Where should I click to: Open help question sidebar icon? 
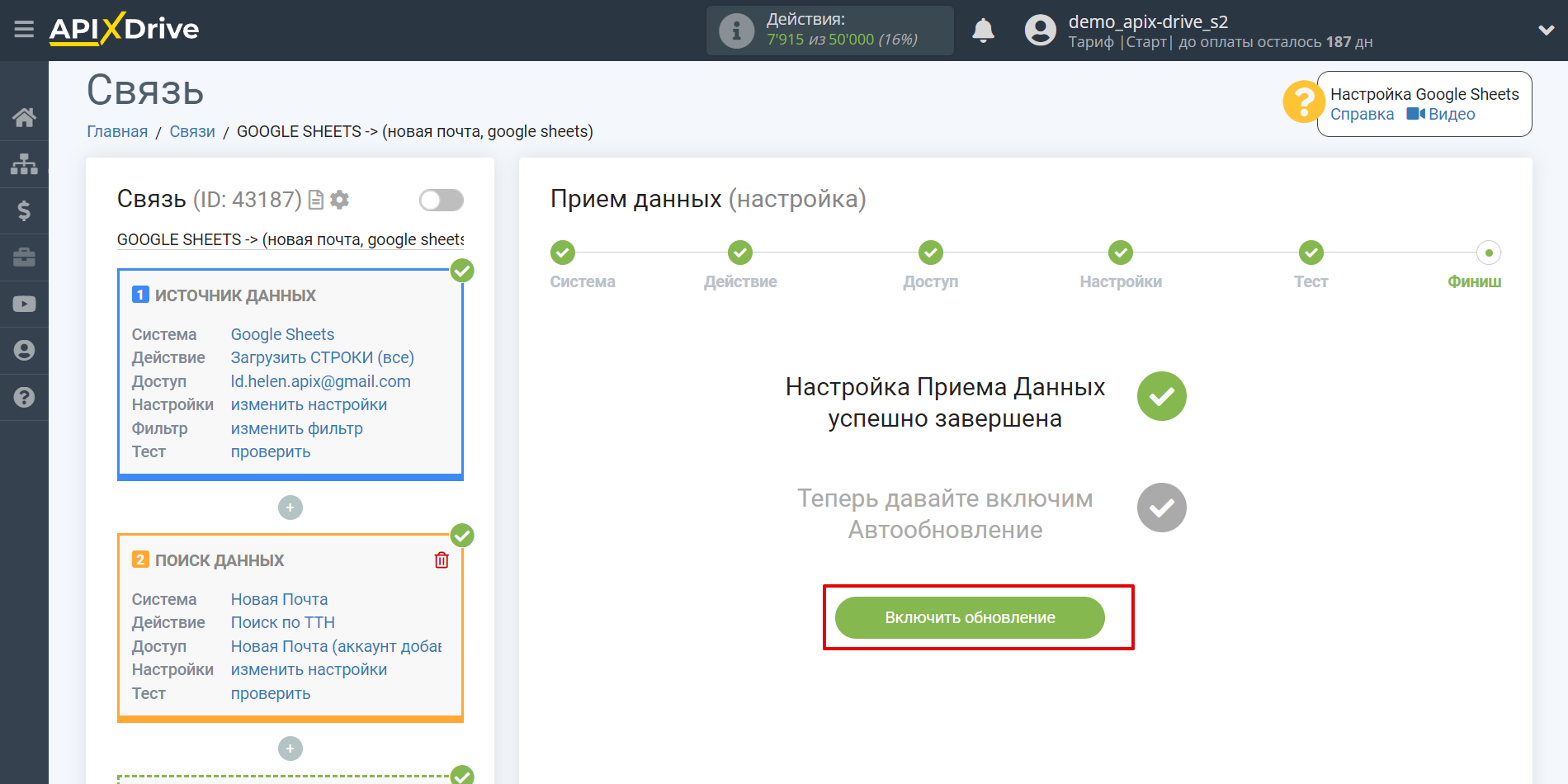(x=24, y=398)
